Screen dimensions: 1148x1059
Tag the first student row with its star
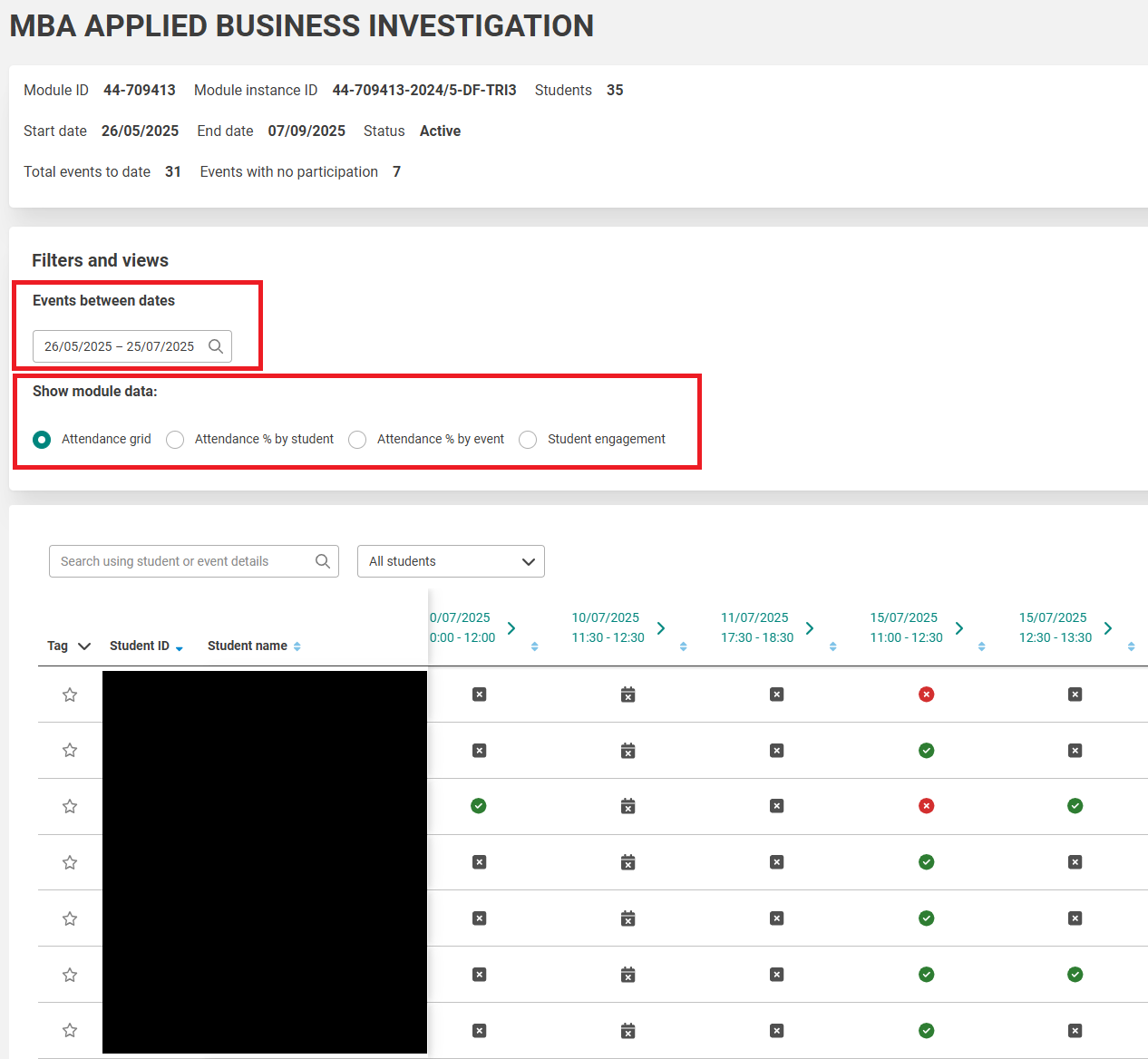click(70, 695)
